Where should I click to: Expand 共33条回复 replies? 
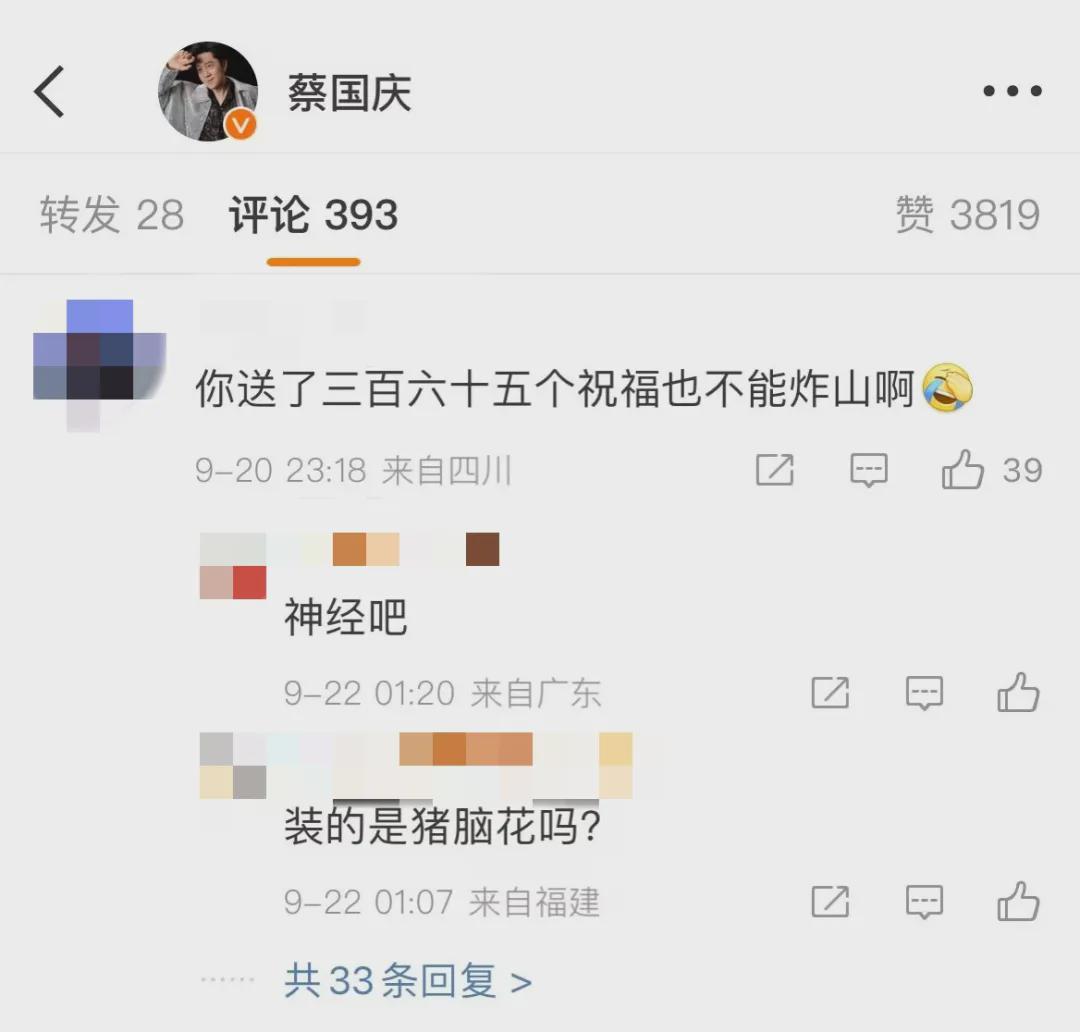coord(408,980)
